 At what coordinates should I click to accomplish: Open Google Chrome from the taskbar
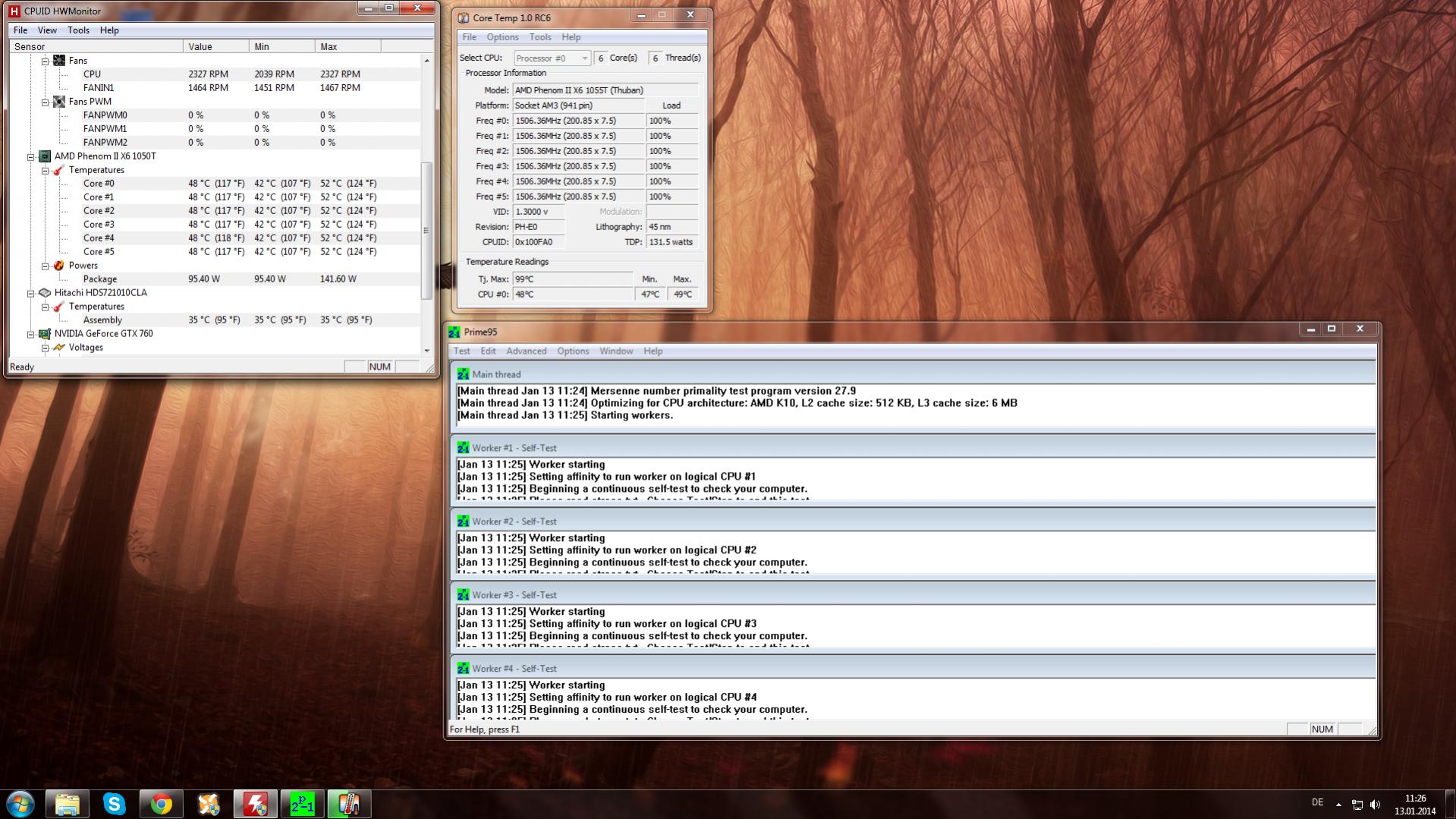click(x=161, y=804)
